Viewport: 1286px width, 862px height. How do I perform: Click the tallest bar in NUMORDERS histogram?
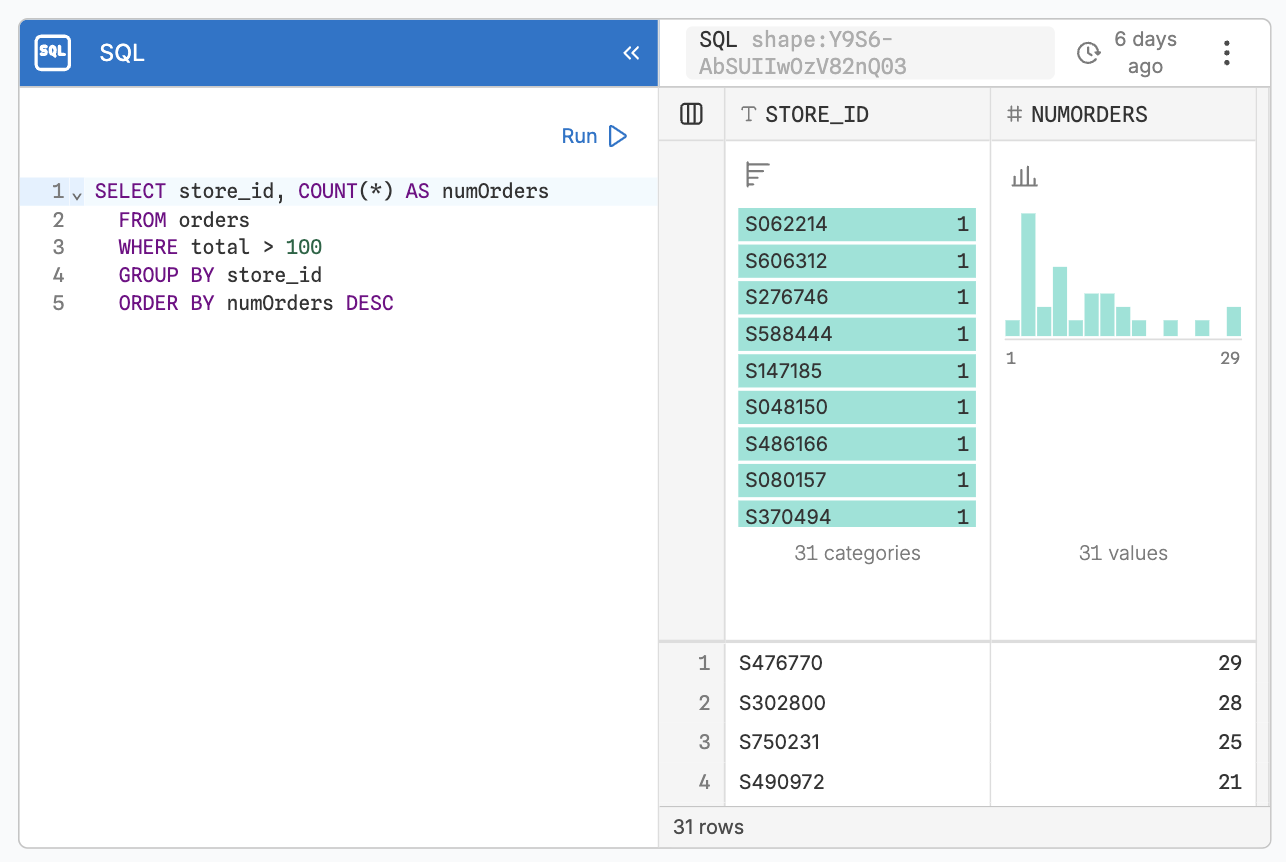point(1028,275)
